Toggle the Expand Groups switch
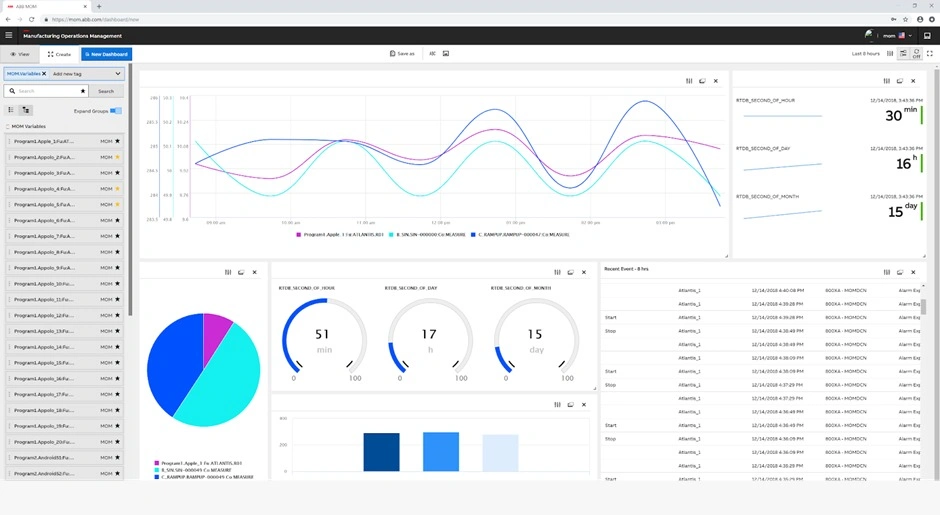Image resolution: width=940 pixels, height=515 pixels. coord(115,111)
